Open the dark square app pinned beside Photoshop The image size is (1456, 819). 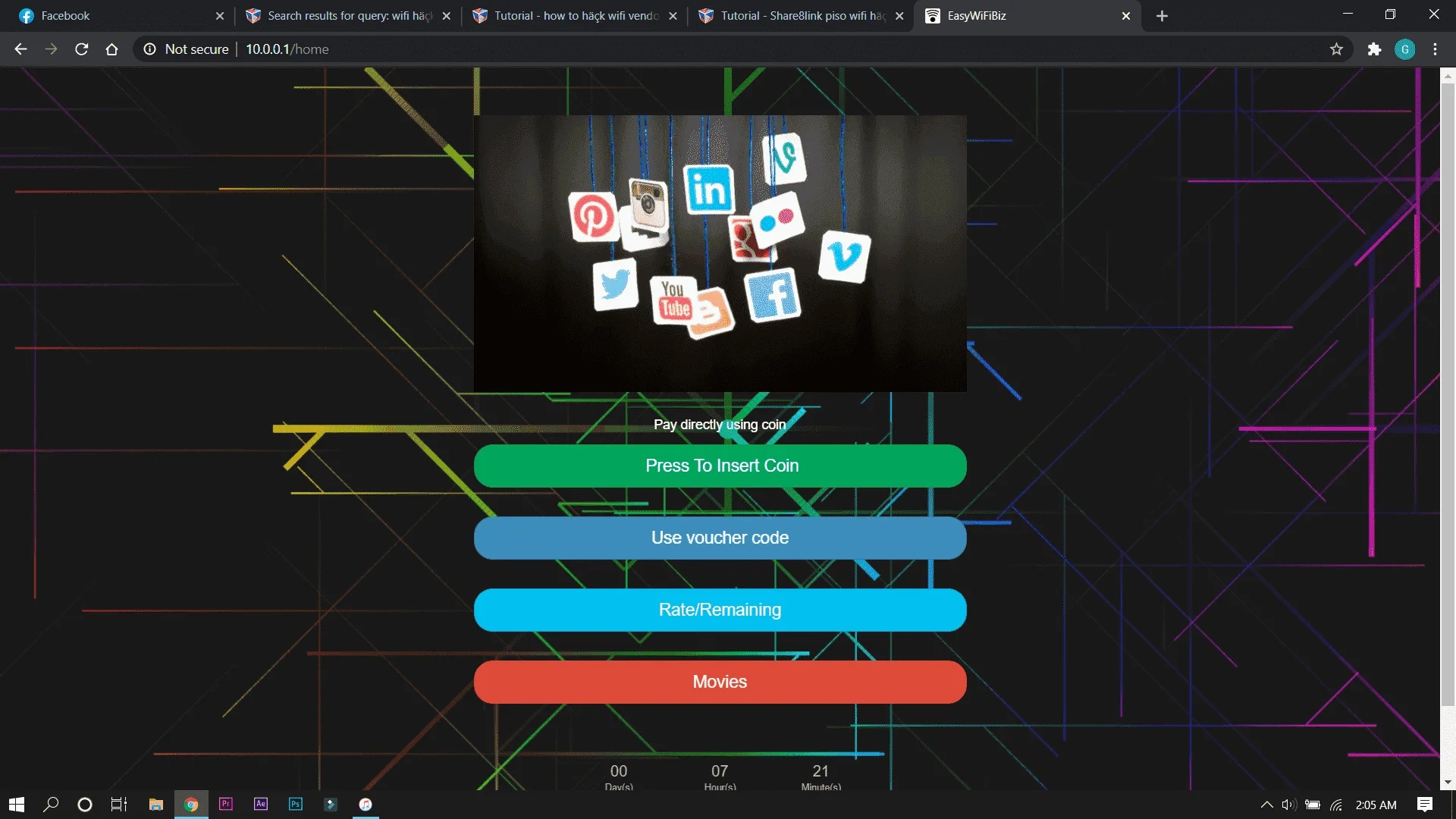[x=331, y=805]
